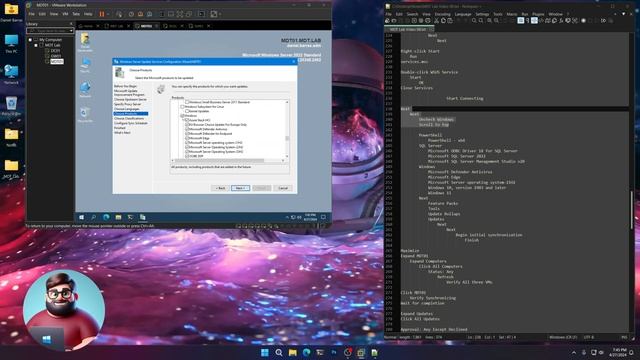Image resolution: width=640 pixels, height=360 pixels.
Task: Toggle EU Browser Choice Update checkbox
Action: pos(187,124)
